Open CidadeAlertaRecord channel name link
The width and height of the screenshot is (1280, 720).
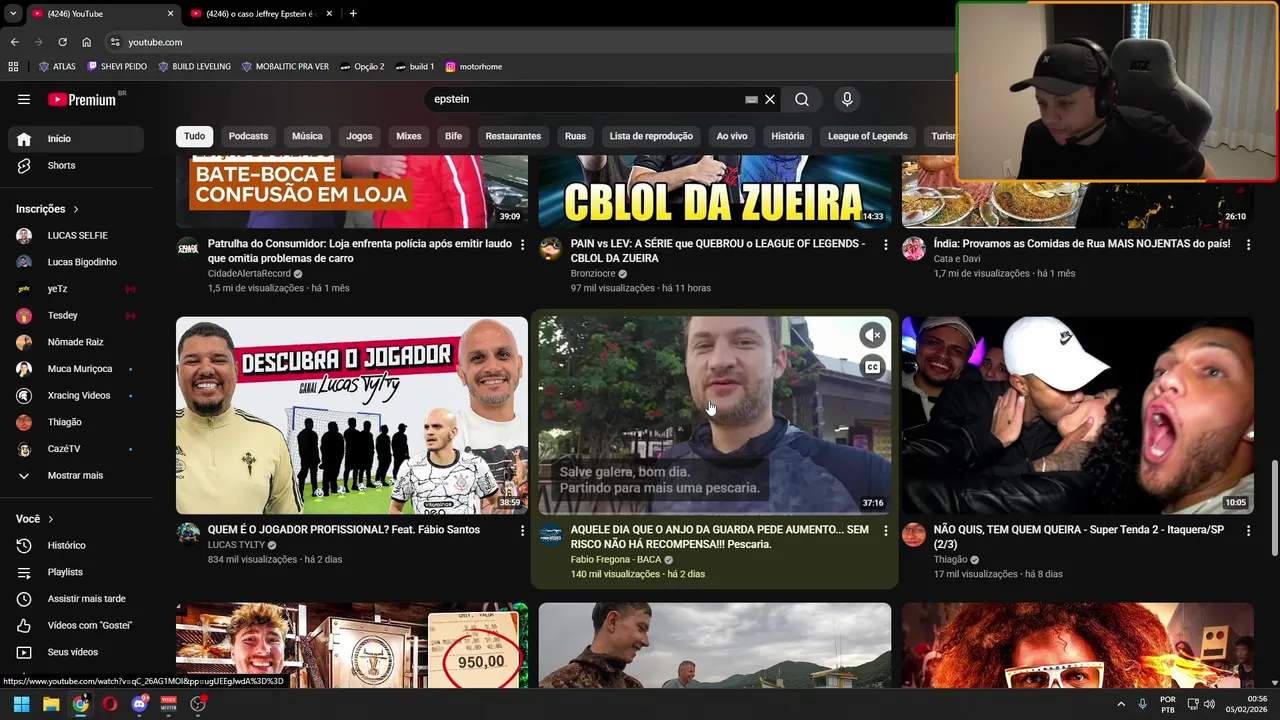(x=249, y=273)
